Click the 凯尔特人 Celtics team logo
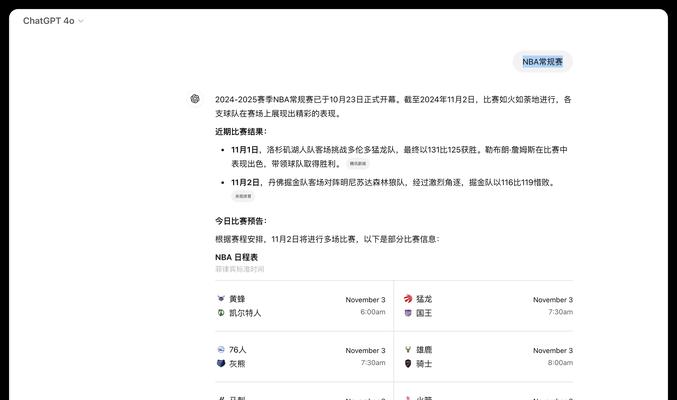The image size is (677, 400). click(x=221, y=313)
